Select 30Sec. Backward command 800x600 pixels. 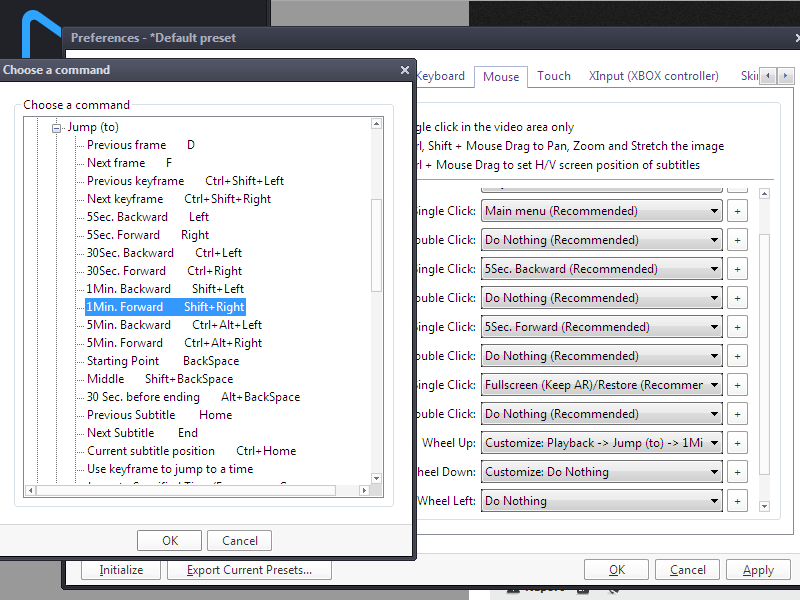point(164,253)
